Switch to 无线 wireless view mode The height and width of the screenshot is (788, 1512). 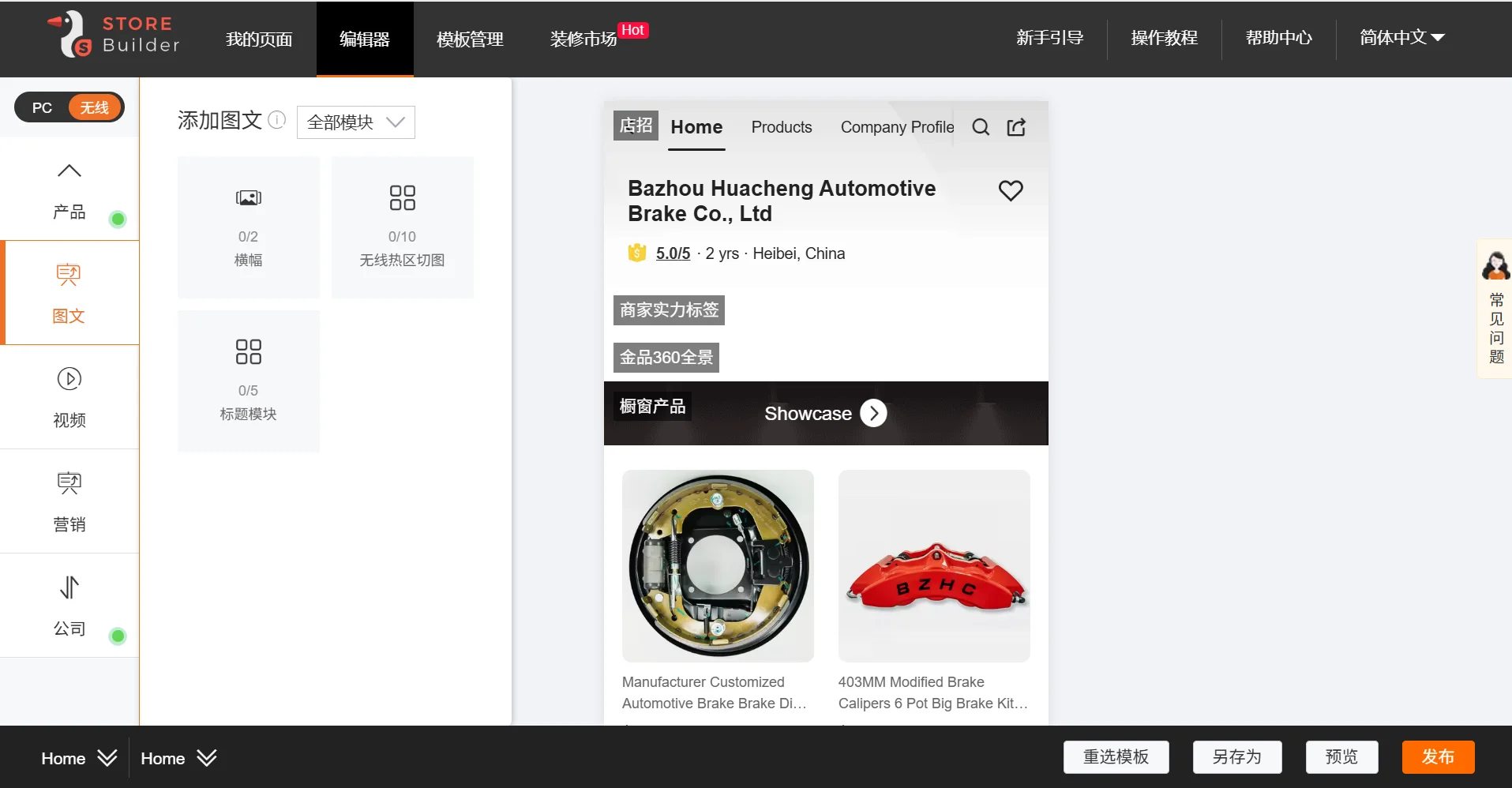click(x=94, y=107)
